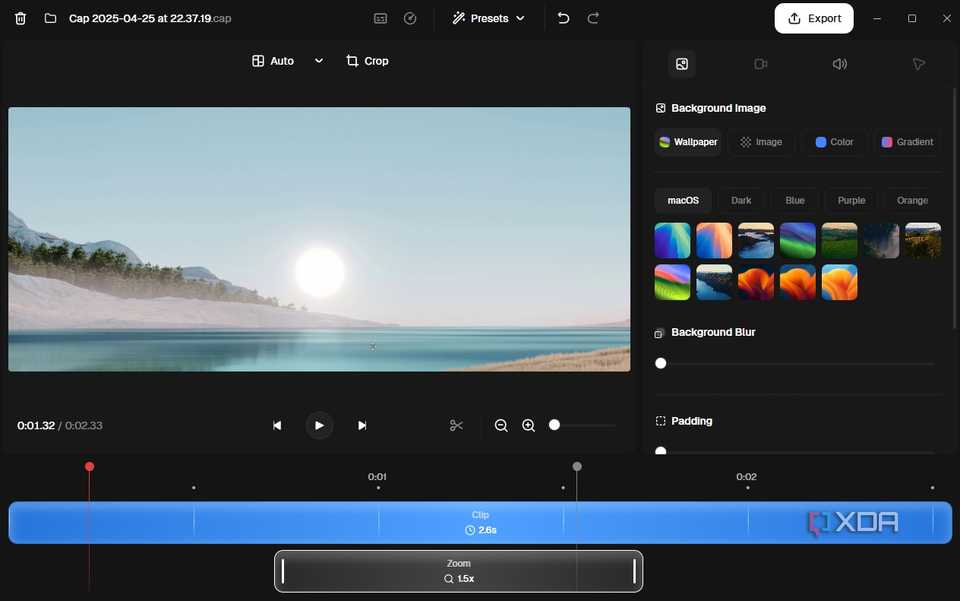Open the Crop tool
This screenshot has width=960, height=601.
pos(367,61)
